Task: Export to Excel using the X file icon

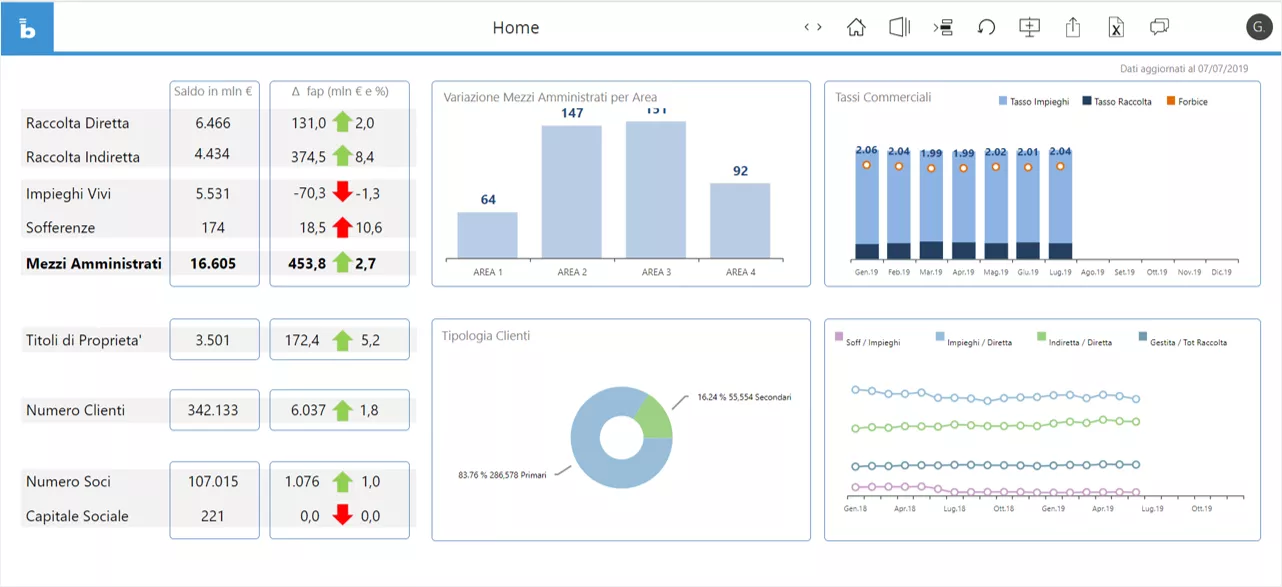Action: click(1116, 27)
